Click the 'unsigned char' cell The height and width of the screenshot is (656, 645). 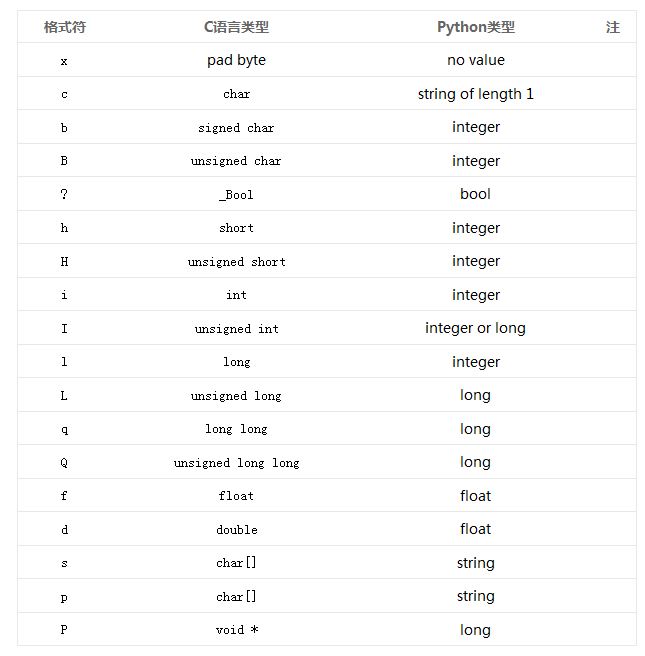click(236, 161)
